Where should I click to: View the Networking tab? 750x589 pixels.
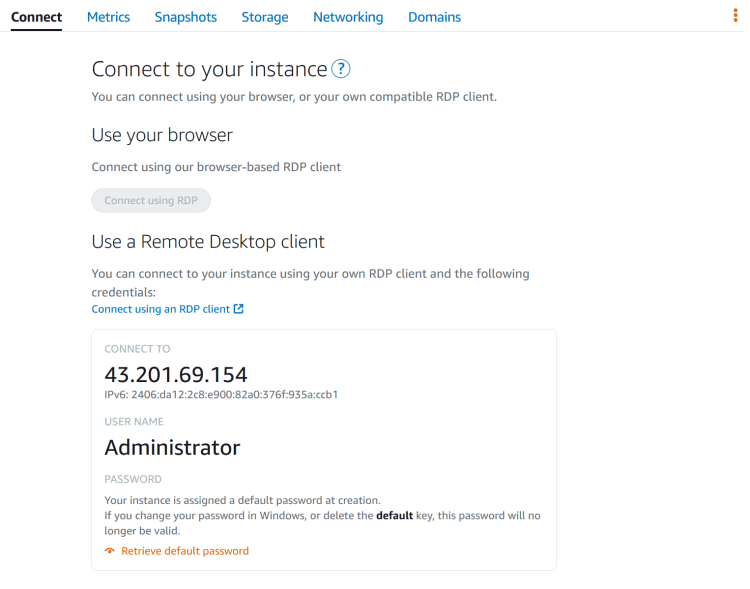pyautogui.click(x=347, y=17)
